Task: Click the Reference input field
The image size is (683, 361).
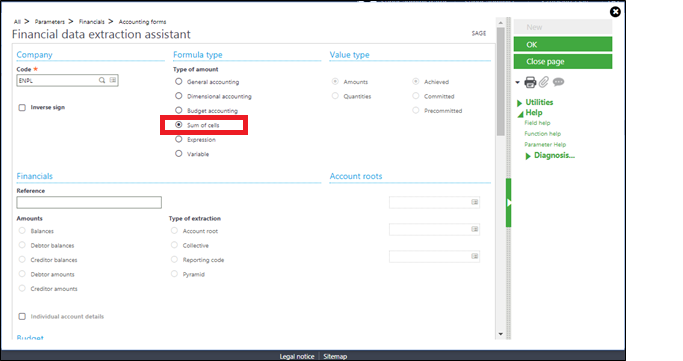Action: (89, 202)
